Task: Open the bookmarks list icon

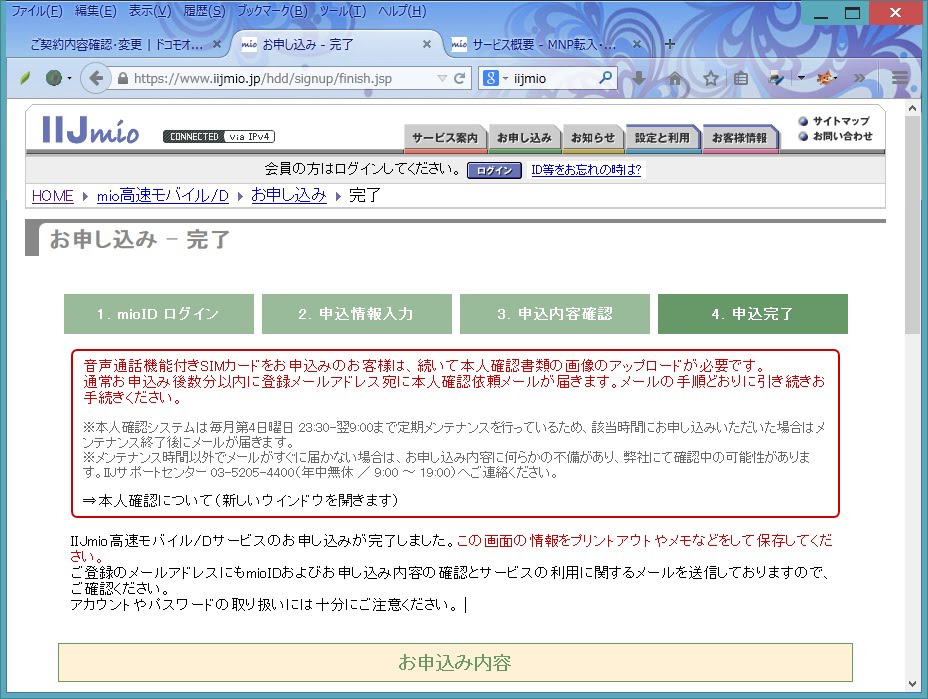Action: click(740, 78)
